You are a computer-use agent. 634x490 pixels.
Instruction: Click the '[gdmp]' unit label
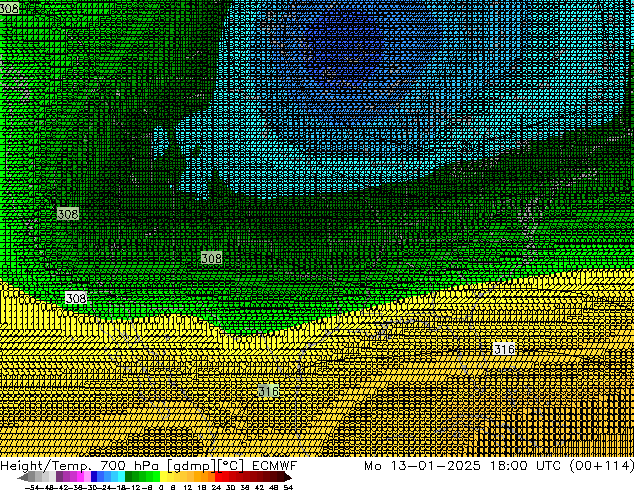[x=192, y=466]
